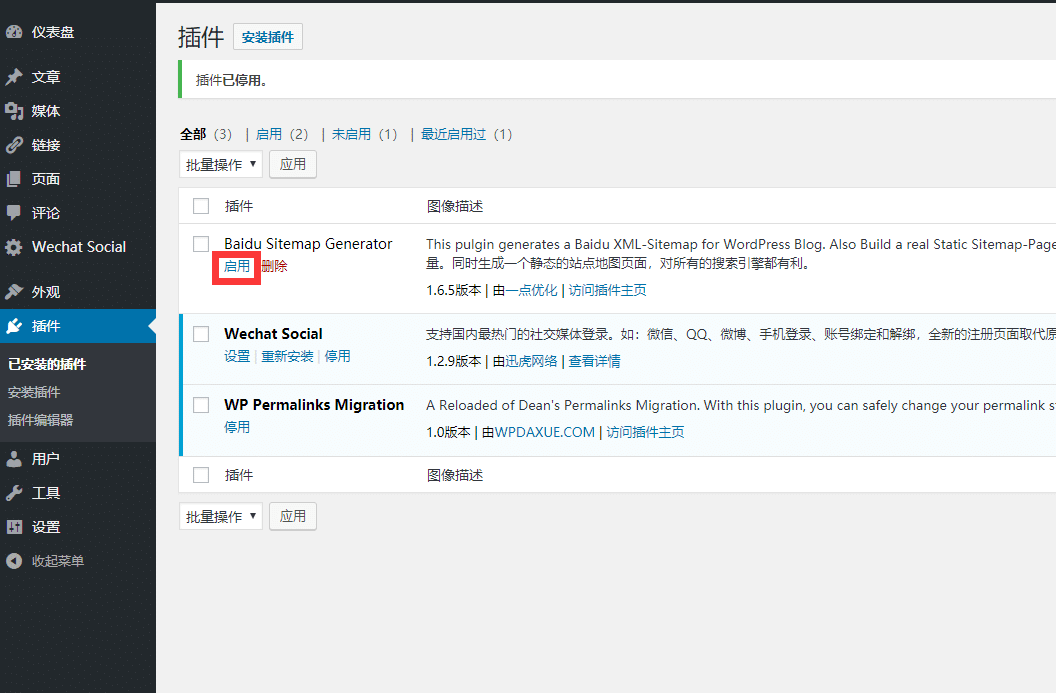Select the 文章 posts icon

point(15,76)
